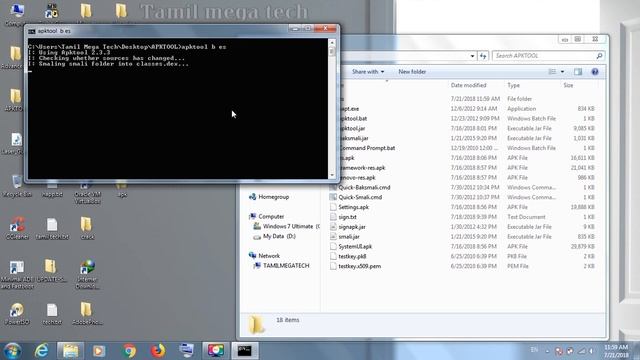
Task: Open Explorer help question-mark icon
Action: [x=595, y=72]
